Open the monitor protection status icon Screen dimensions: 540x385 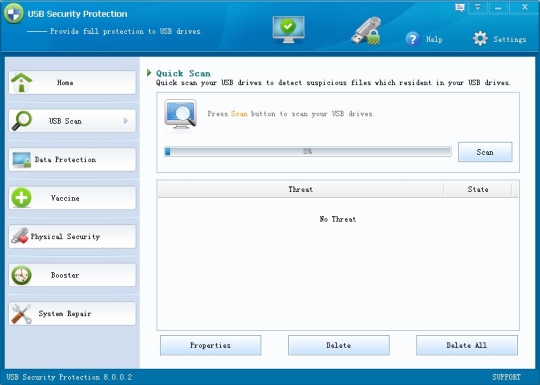click(x=288, y=29)
